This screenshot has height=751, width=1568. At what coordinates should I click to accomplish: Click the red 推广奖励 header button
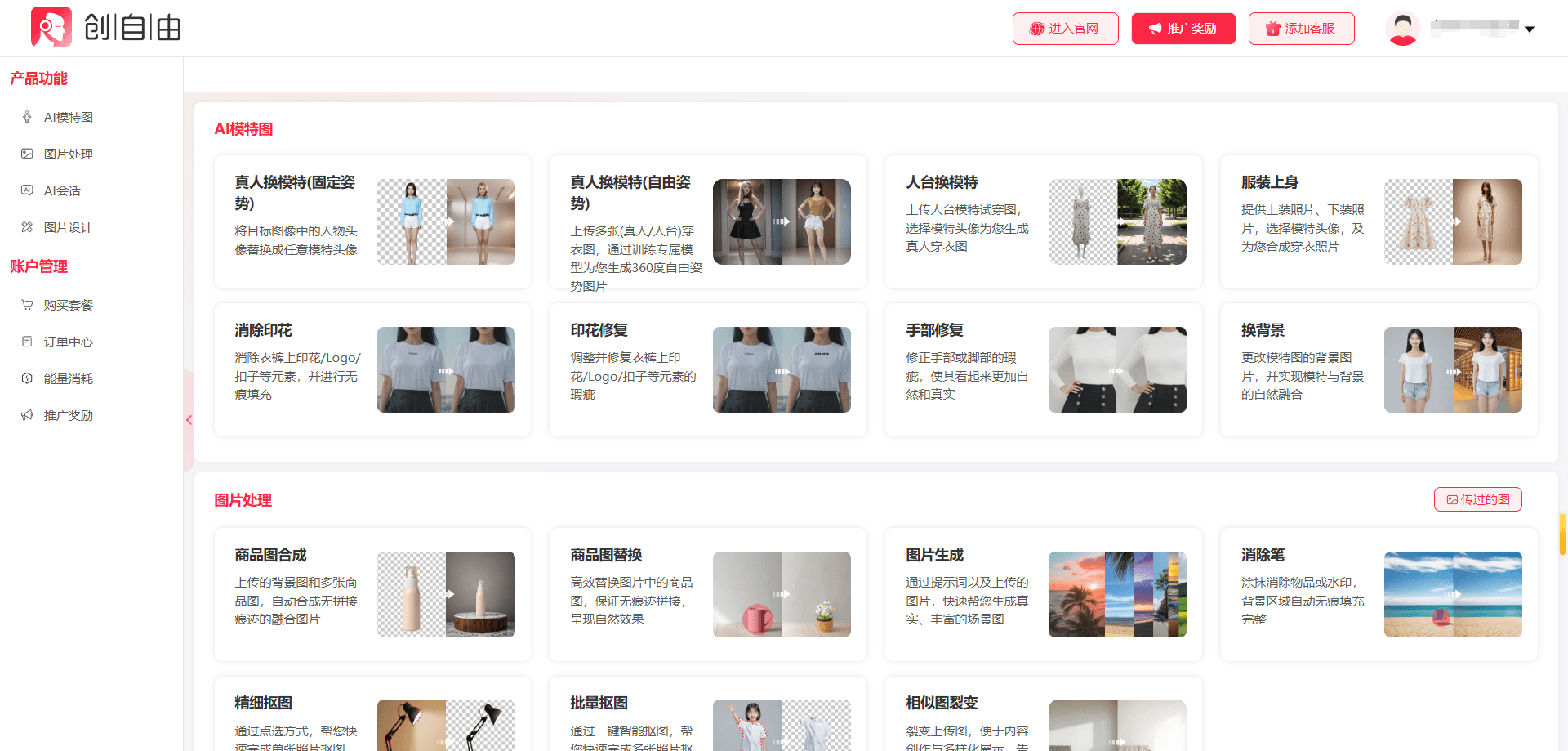point(1183,29)
